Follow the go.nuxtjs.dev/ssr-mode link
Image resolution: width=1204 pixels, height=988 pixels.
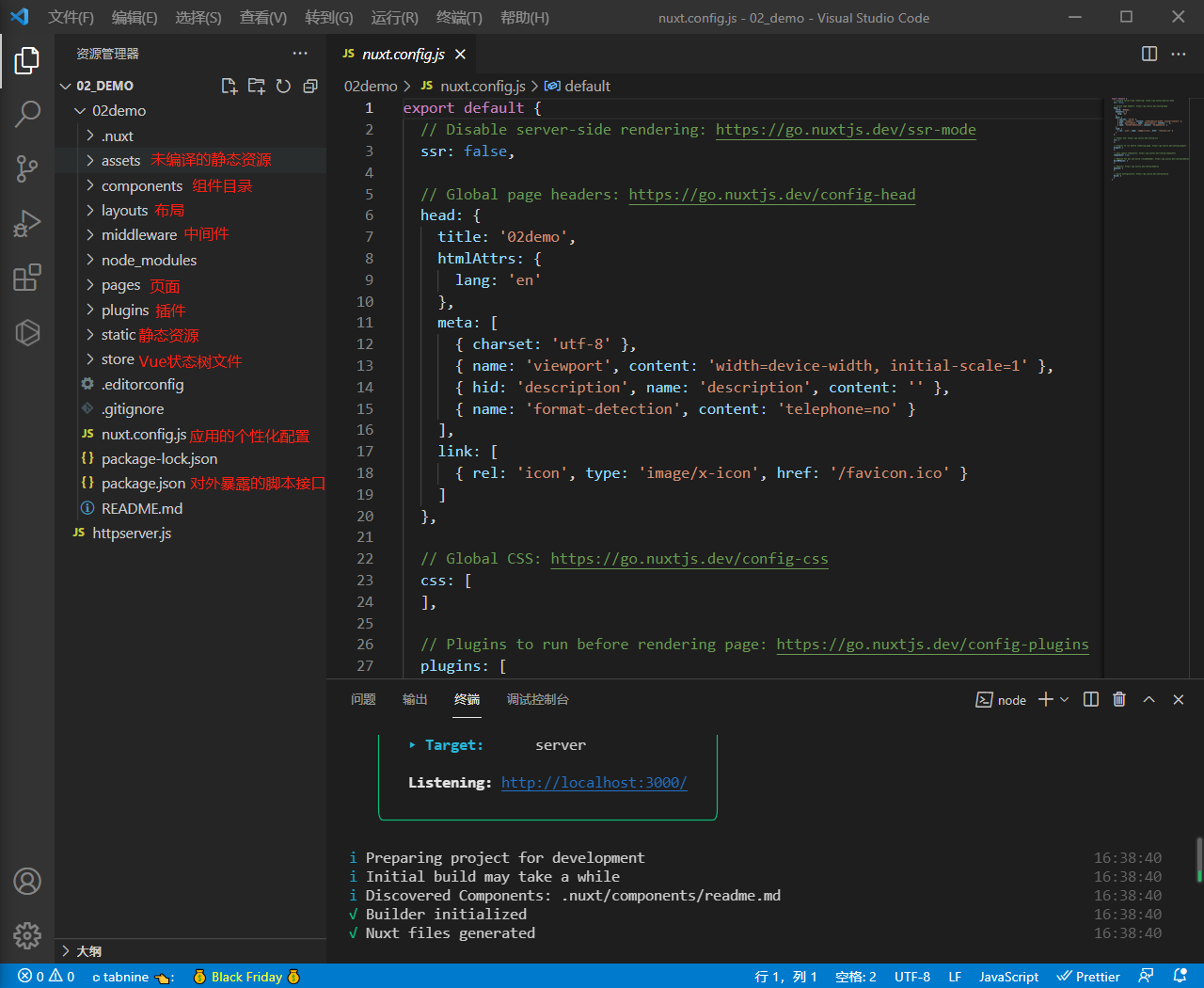[846, 130]
